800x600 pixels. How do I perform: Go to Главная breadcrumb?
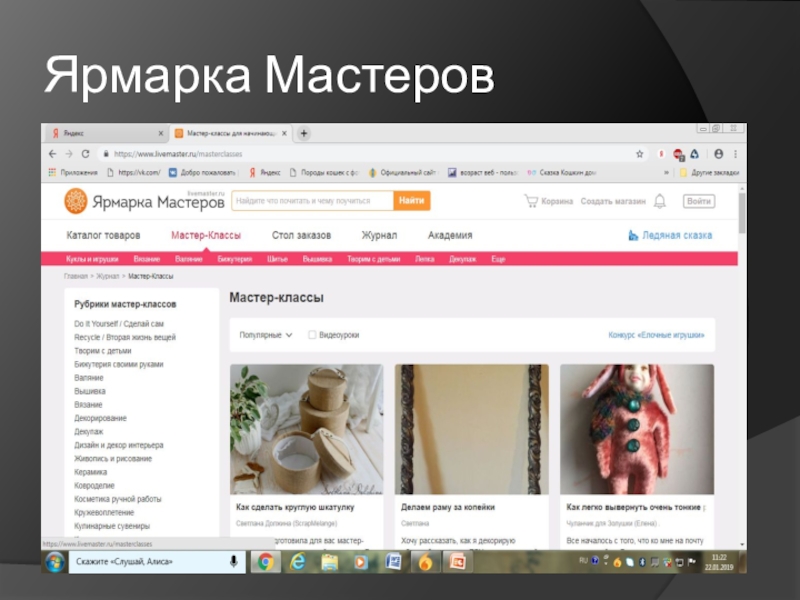76,276
